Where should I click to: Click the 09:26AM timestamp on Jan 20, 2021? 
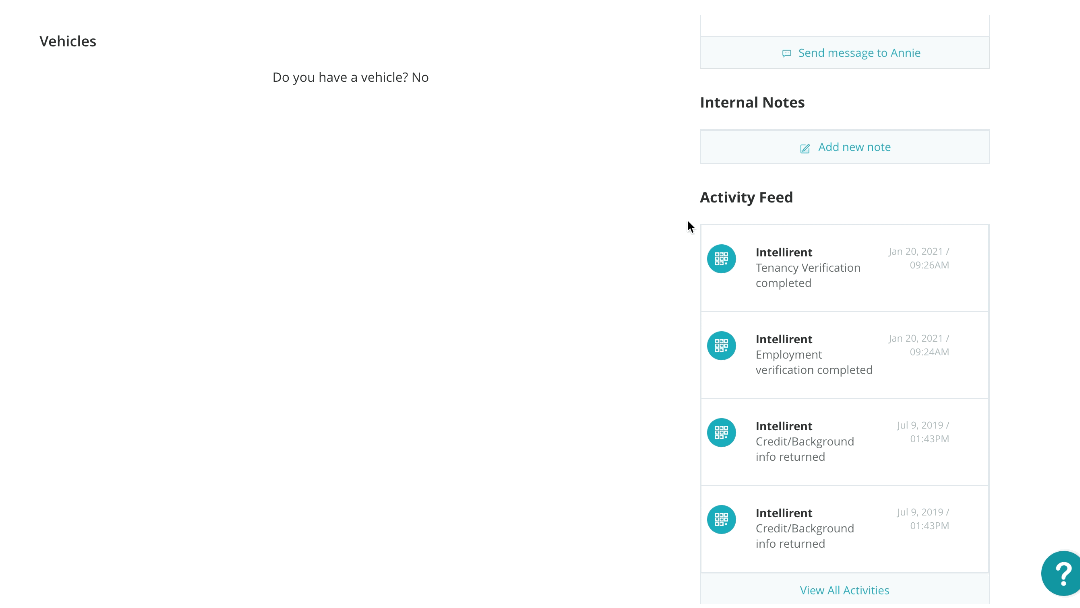(929, 265)
